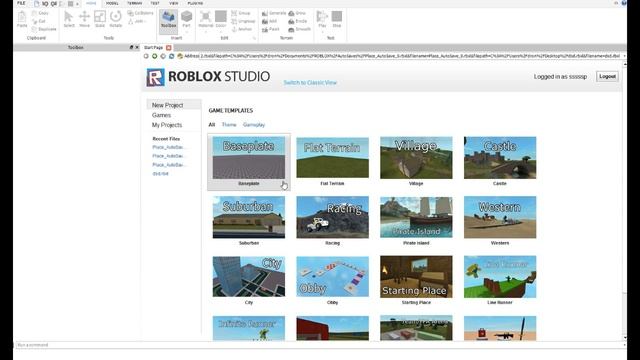This screenshot has width=640, height=360.
Task: Toggle the Anchor tool
Action: click(x=242, y=29)
